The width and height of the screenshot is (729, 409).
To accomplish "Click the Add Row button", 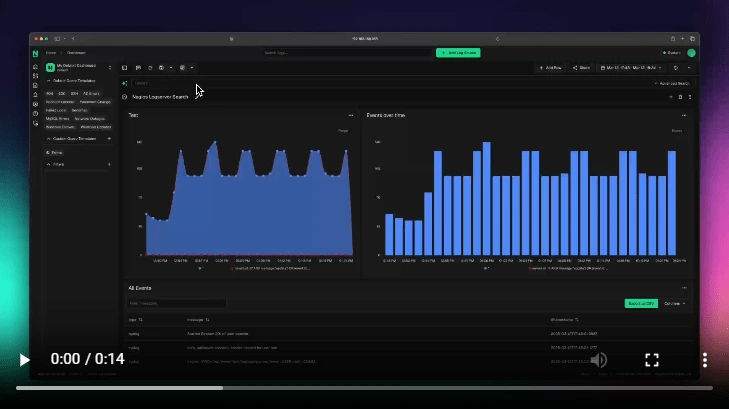I will coord(549,68).
